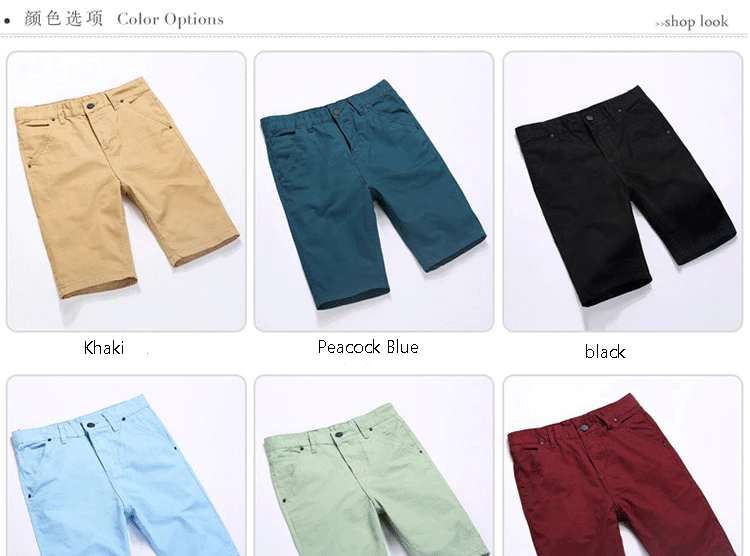Click the Color Options heading text
Screen dimensions: 750x556
coord(170,20)
